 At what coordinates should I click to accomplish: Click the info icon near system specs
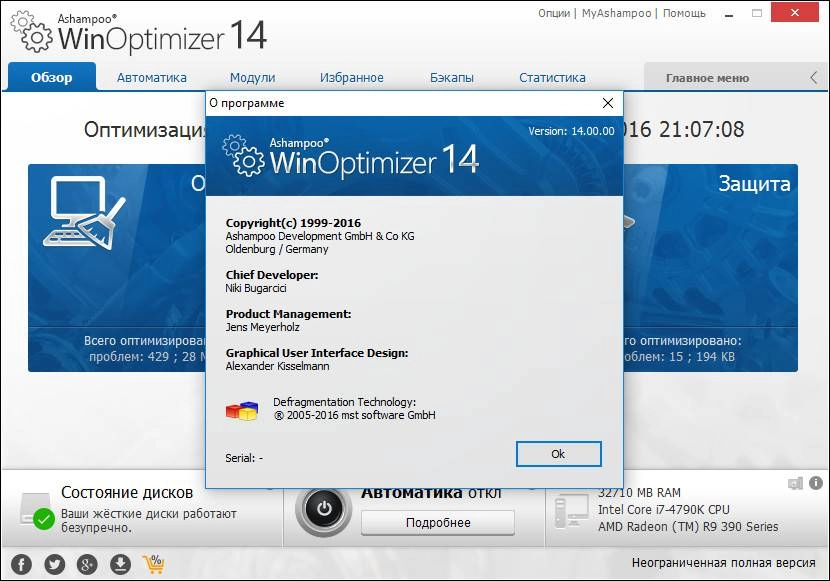coord(816,482)
